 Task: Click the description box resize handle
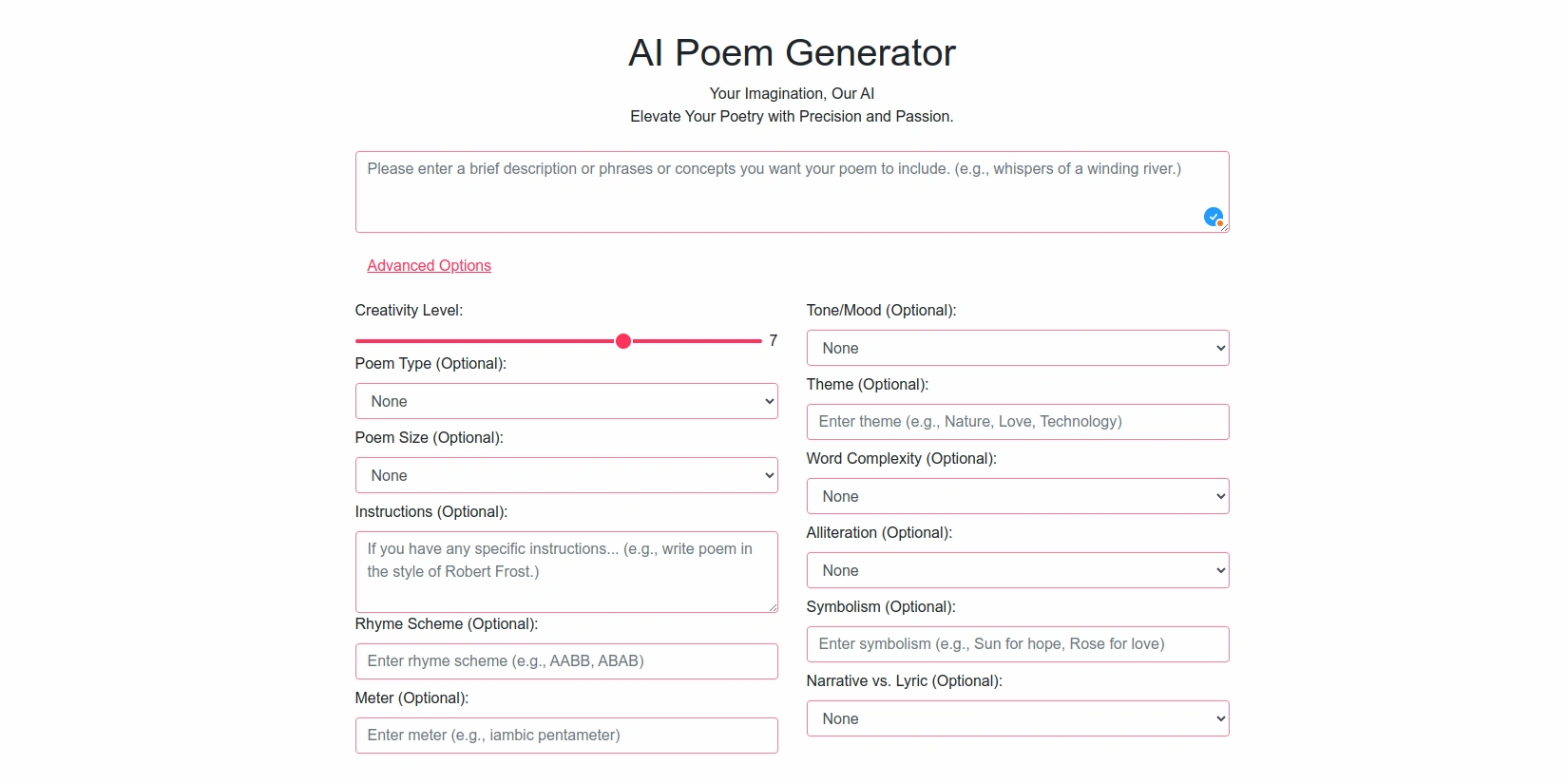(1224, 227)
